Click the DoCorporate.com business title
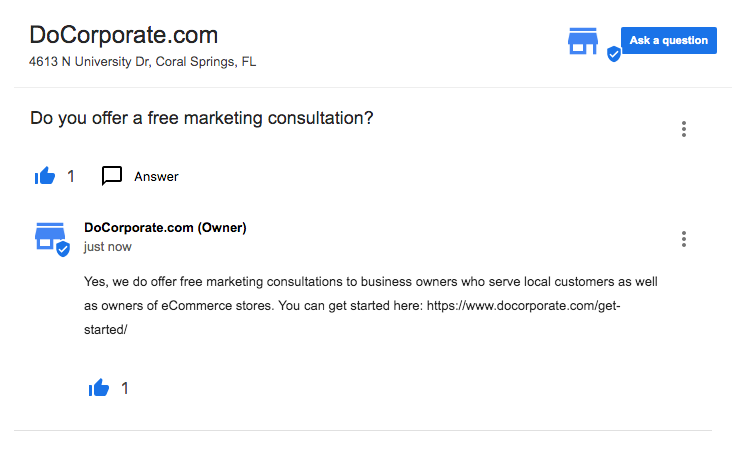The width and height of the screenshot is (738, 451). pos(124,35)
